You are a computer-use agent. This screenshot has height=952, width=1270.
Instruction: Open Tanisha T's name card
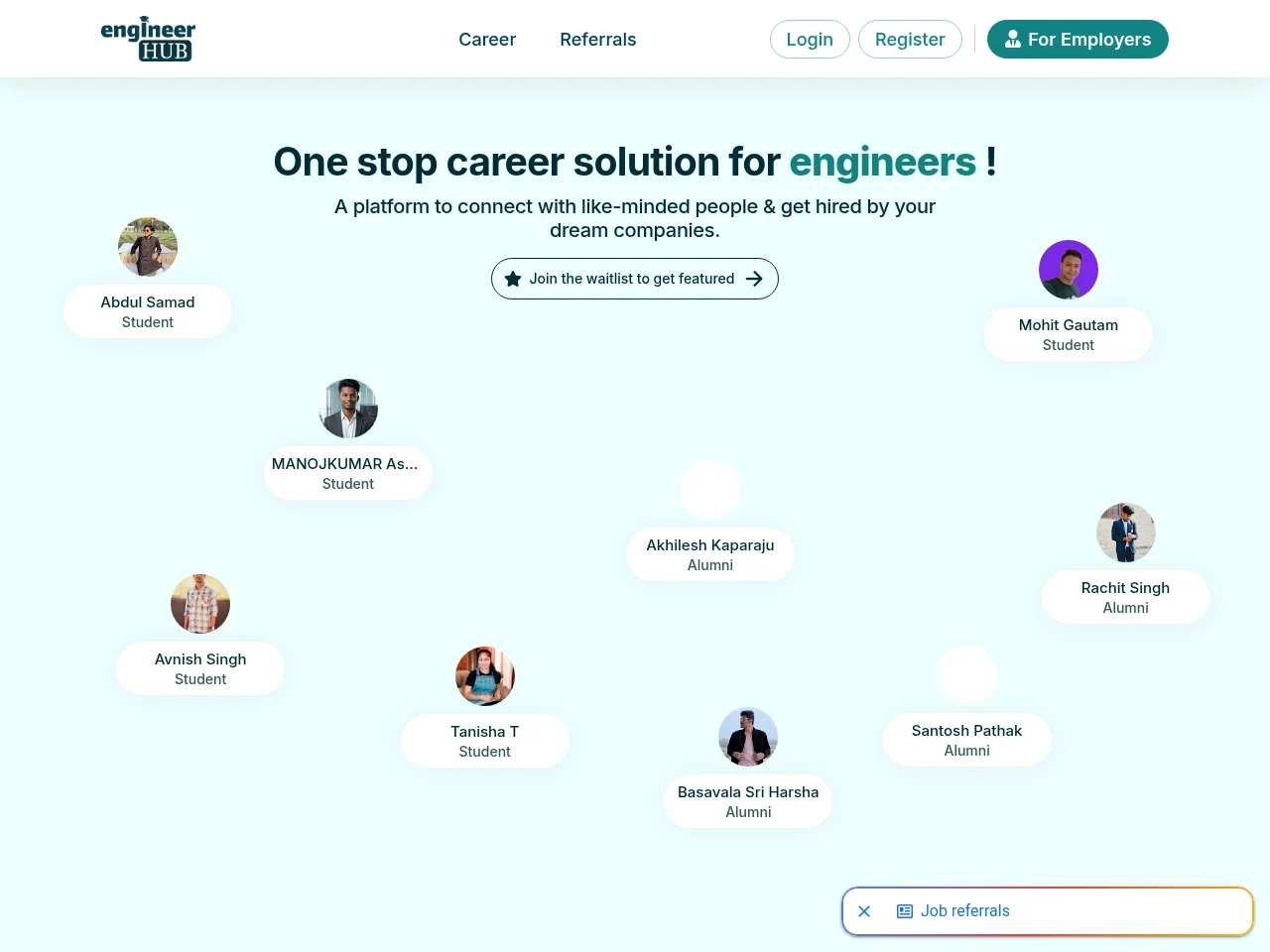point(485,741)
